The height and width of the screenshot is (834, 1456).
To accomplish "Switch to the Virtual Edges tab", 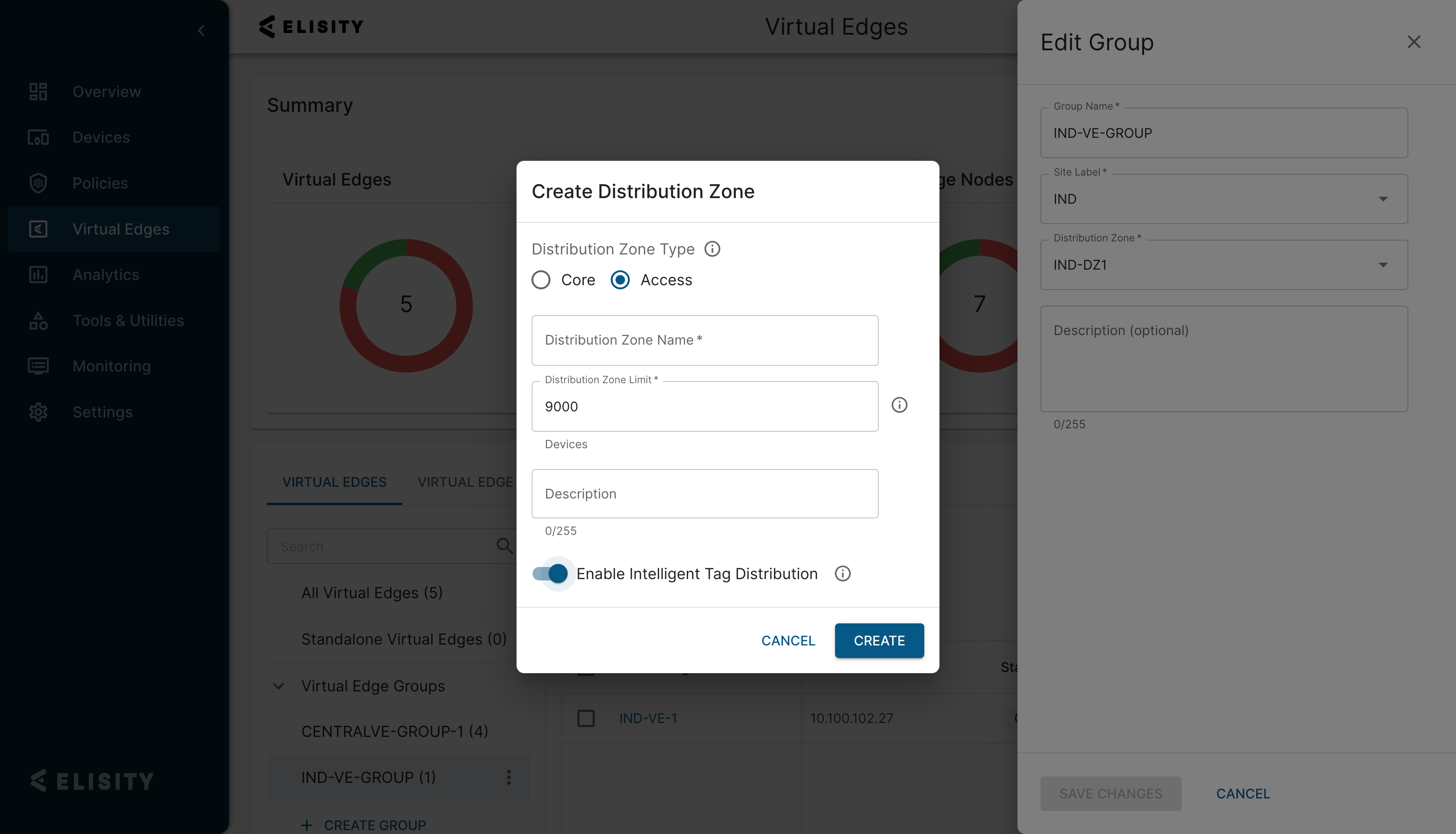I will (x=335, y=482).
